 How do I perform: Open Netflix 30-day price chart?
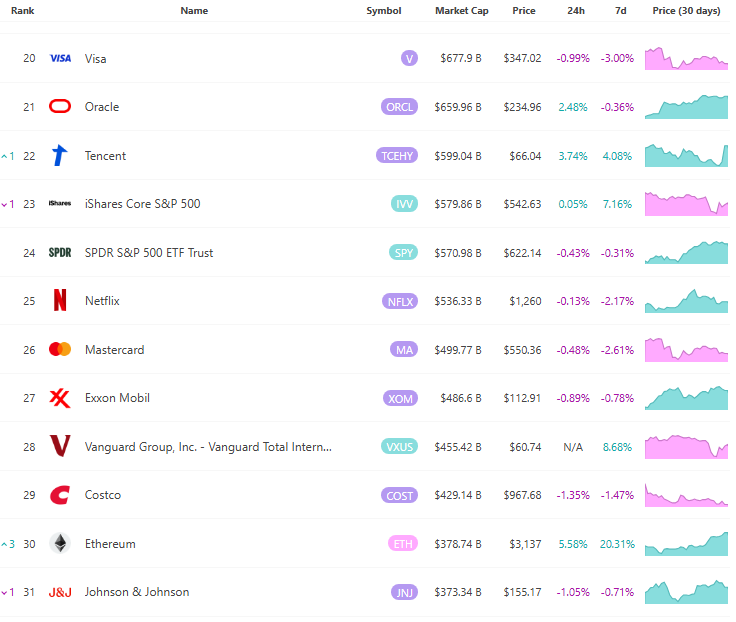point(686,301)
